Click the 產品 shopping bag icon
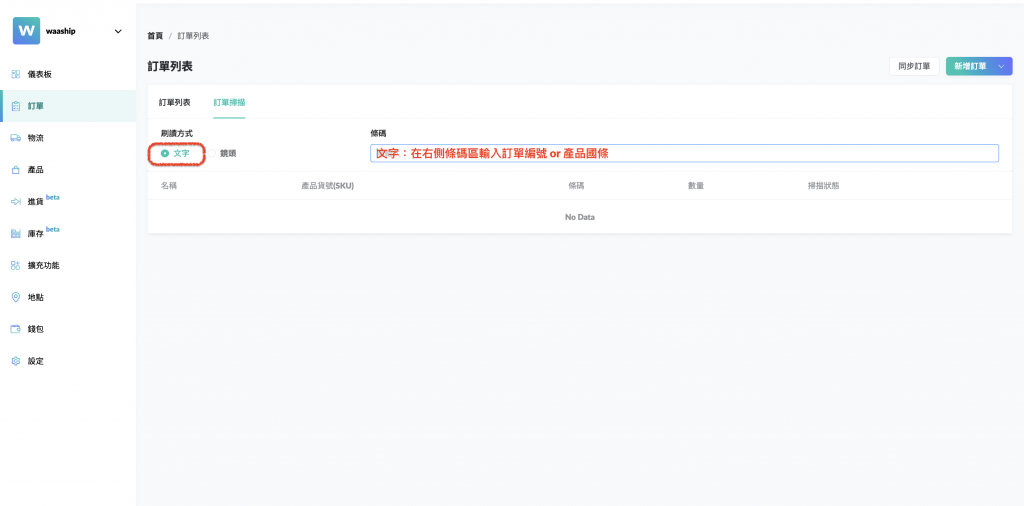The height and width of the screenshot is (506, 1024). 16,170
